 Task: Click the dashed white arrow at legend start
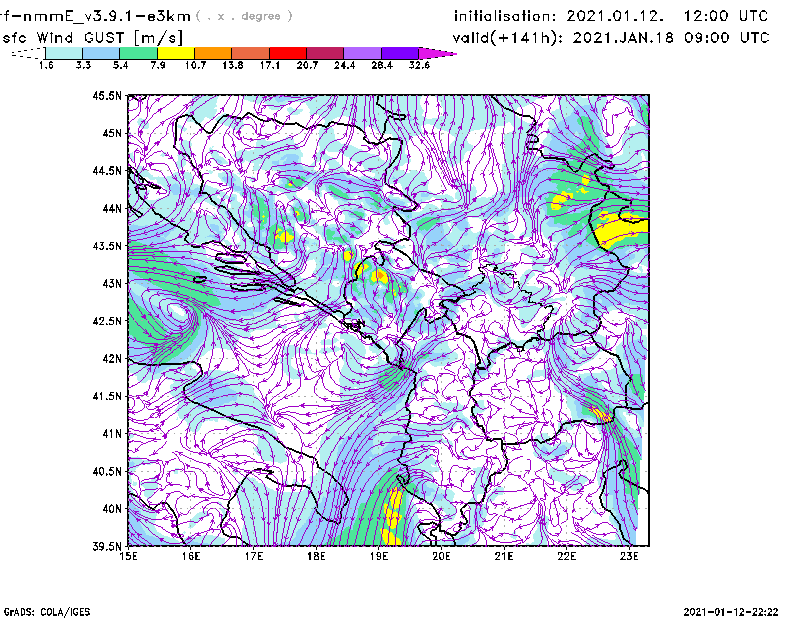pos(28,53)
